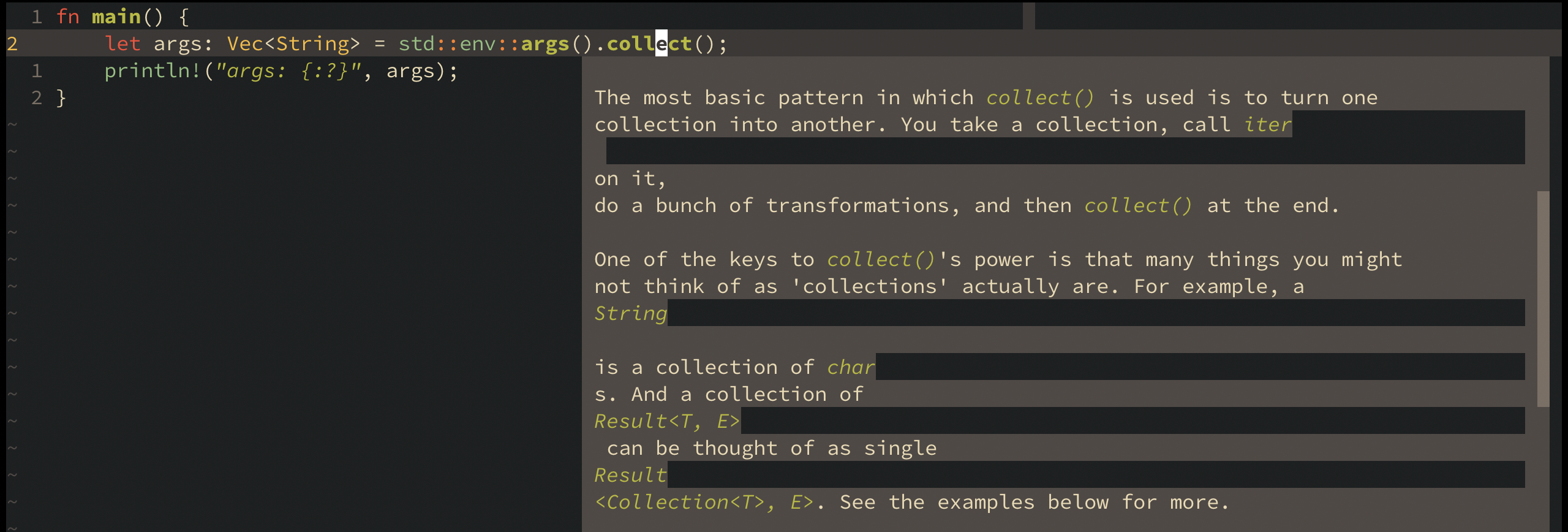Click the 'Vec<String>' type annotation
The width and height of the screenshot is (1568, 532).
[x=293, y=44]
